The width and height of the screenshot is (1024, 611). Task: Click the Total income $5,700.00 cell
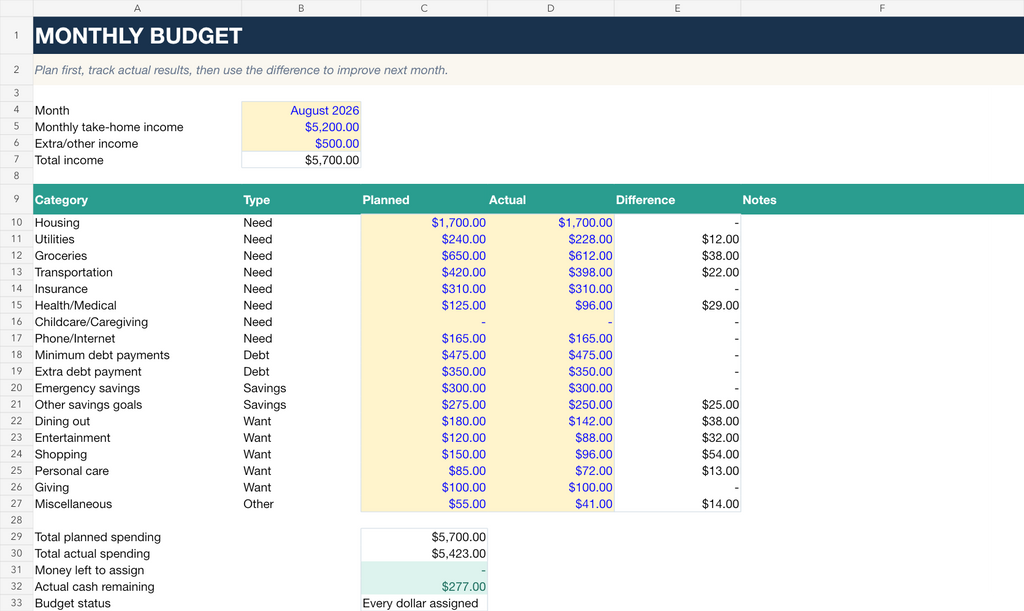coord(301,160)
